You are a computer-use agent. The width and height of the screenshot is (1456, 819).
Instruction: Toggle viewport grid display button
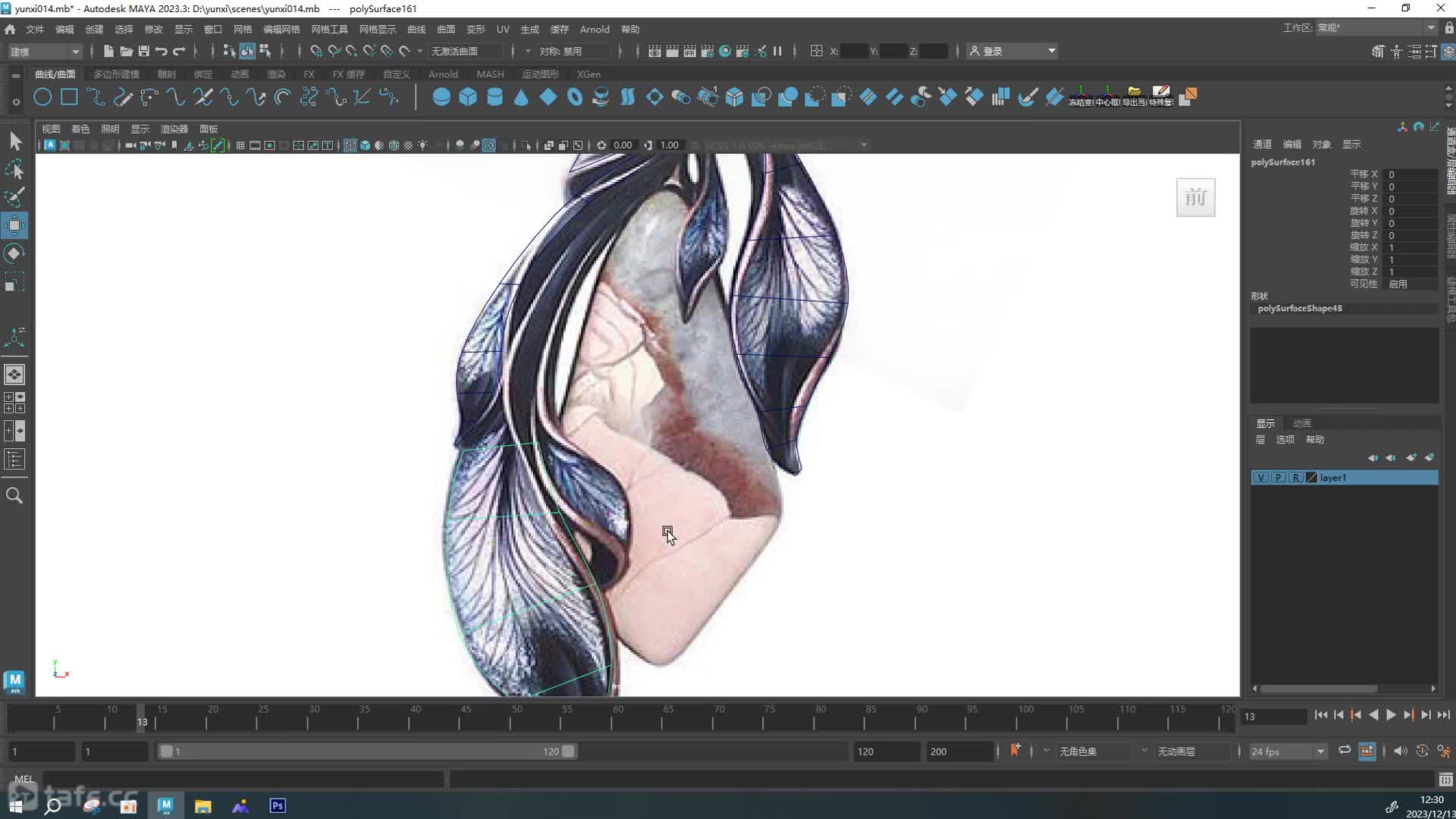(x=240, y=145)
